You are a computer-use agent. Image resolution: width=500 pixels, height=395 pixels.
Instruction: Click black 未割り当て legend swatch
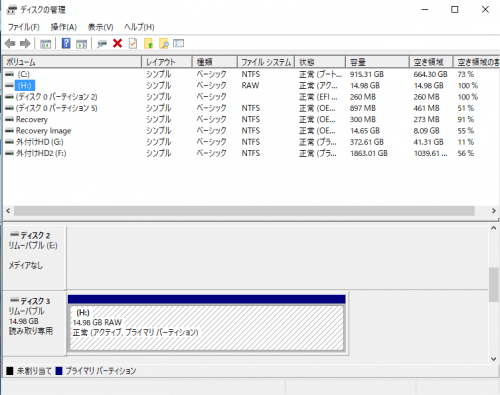point(10,371)
